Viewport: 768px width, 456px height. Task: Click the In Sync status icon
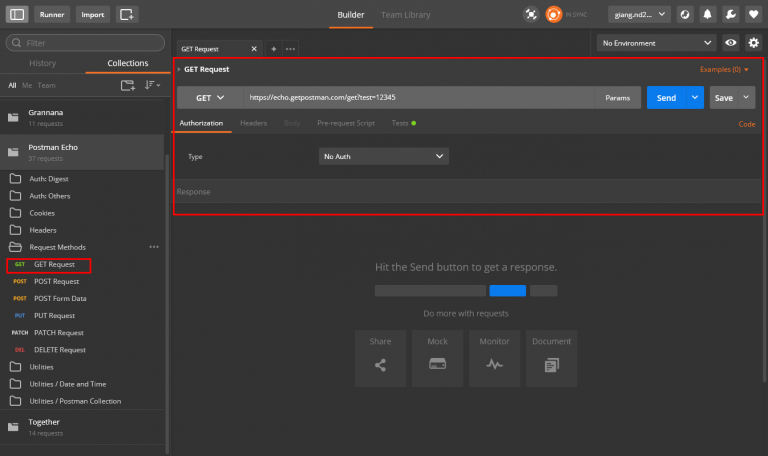click(x=554, y=15)
